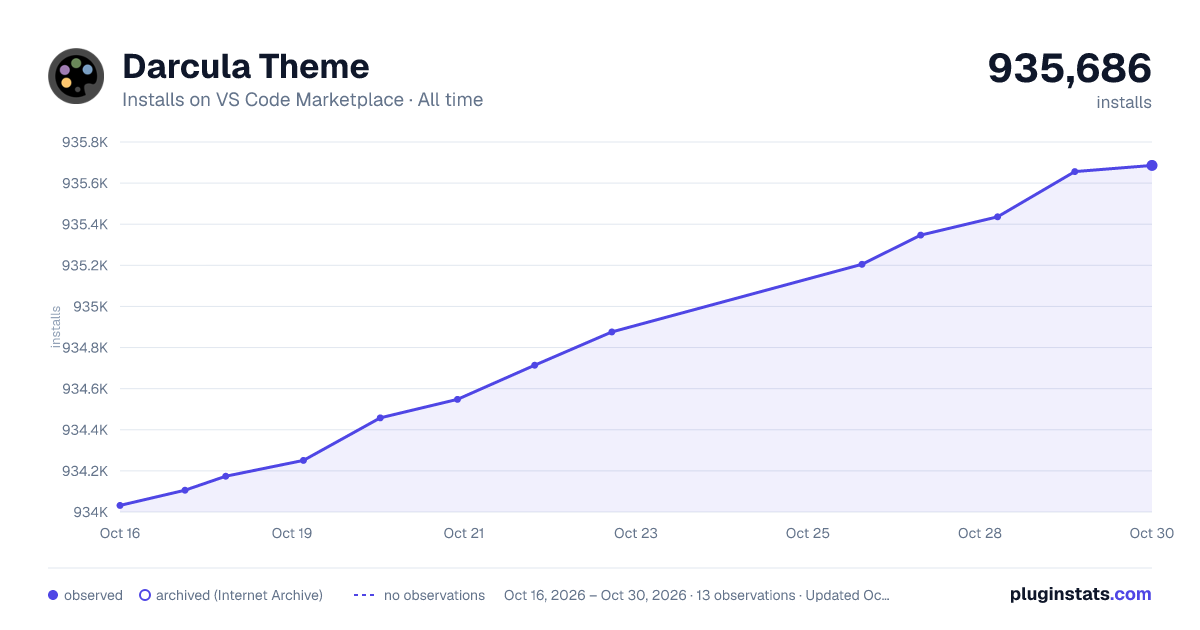
Task: Click the vertical 'installs' axis title
Action: (x=56, y=327)
